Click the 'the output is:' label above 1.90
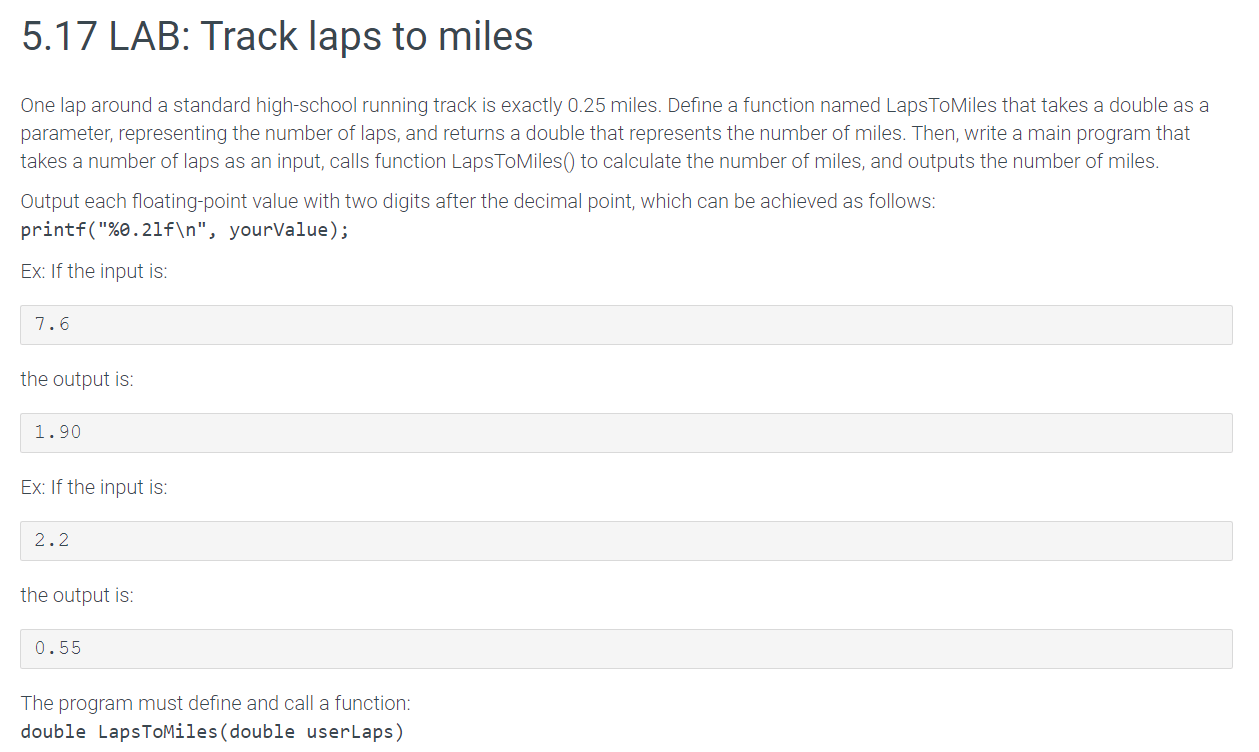Image resolution: width=1259 pixels, height=752 pixels. point(77,380)
